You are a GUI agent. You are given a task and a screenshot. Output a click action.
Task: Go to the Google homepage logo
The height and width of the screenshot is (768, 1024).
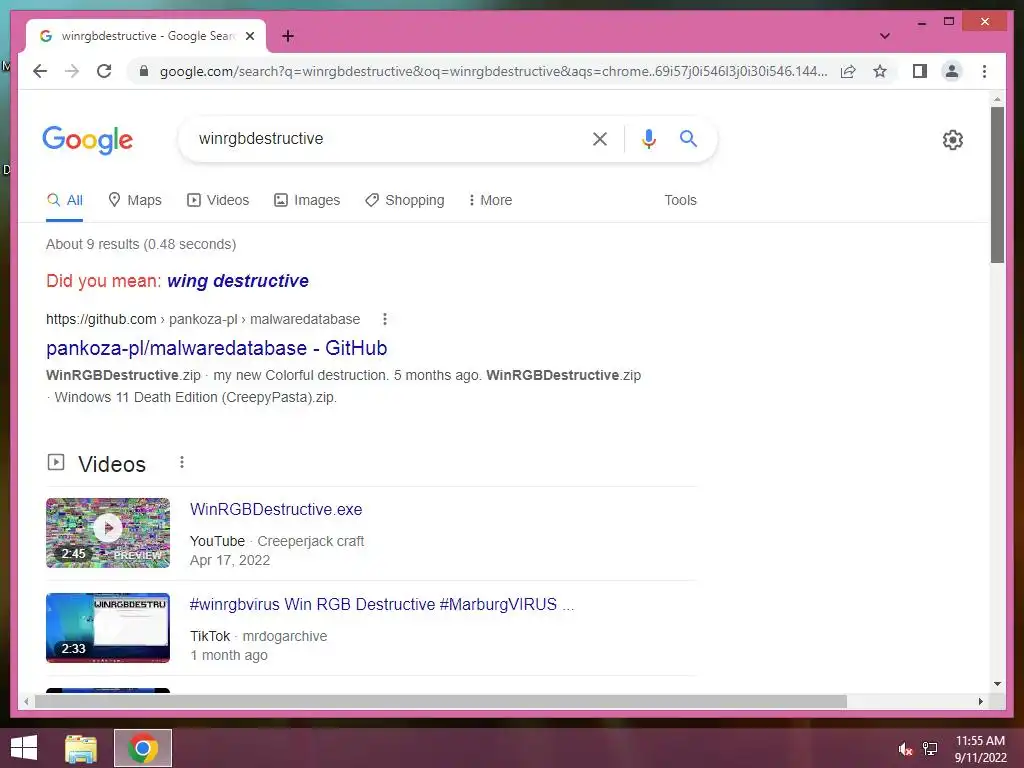tap(88, 140)
